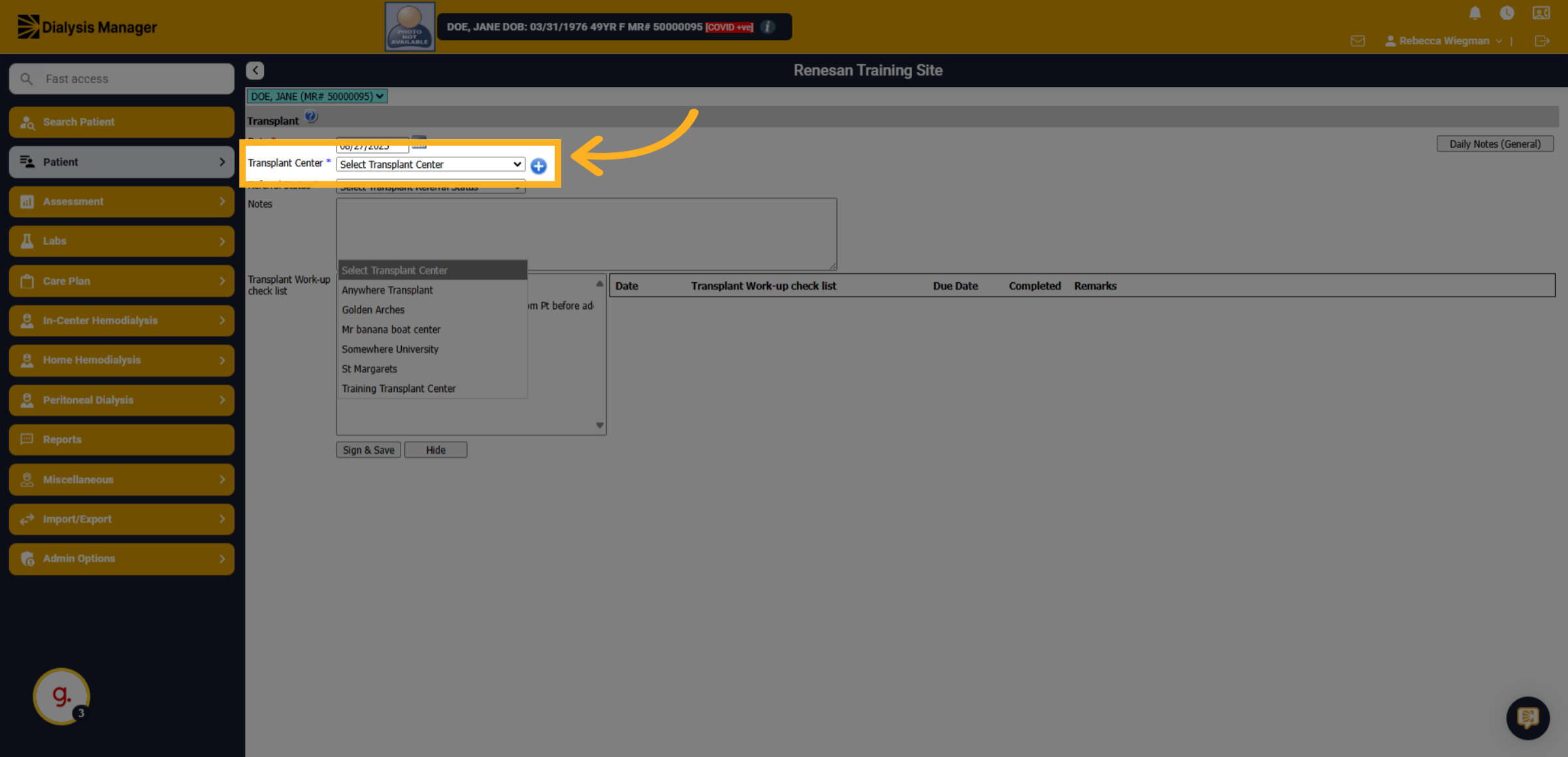Click the Fast access search field
Screen dimensions: 1568x757
[x=122, y=79]
